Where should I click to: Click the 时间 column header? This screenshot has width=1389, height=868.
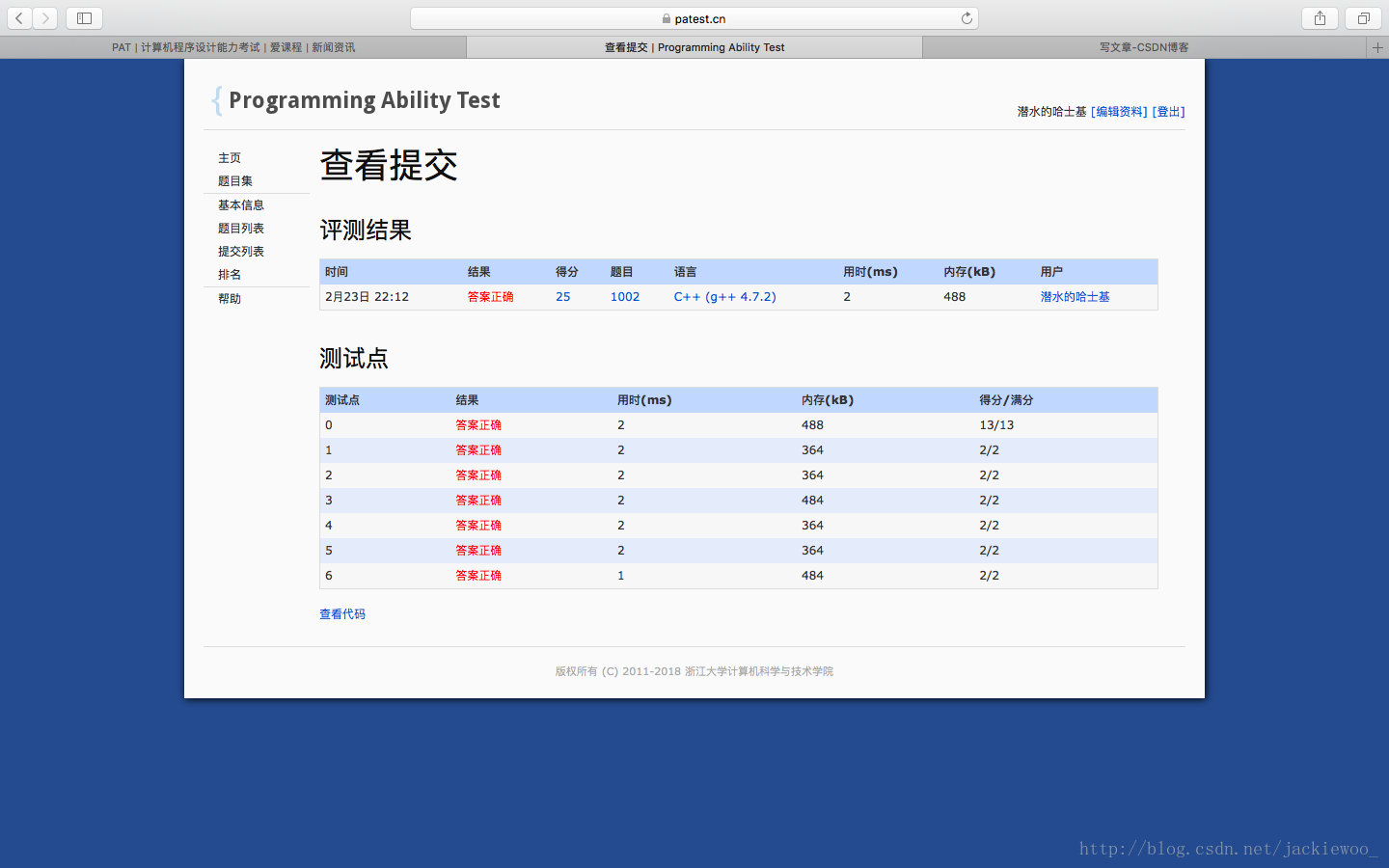(x=337, y=272)
